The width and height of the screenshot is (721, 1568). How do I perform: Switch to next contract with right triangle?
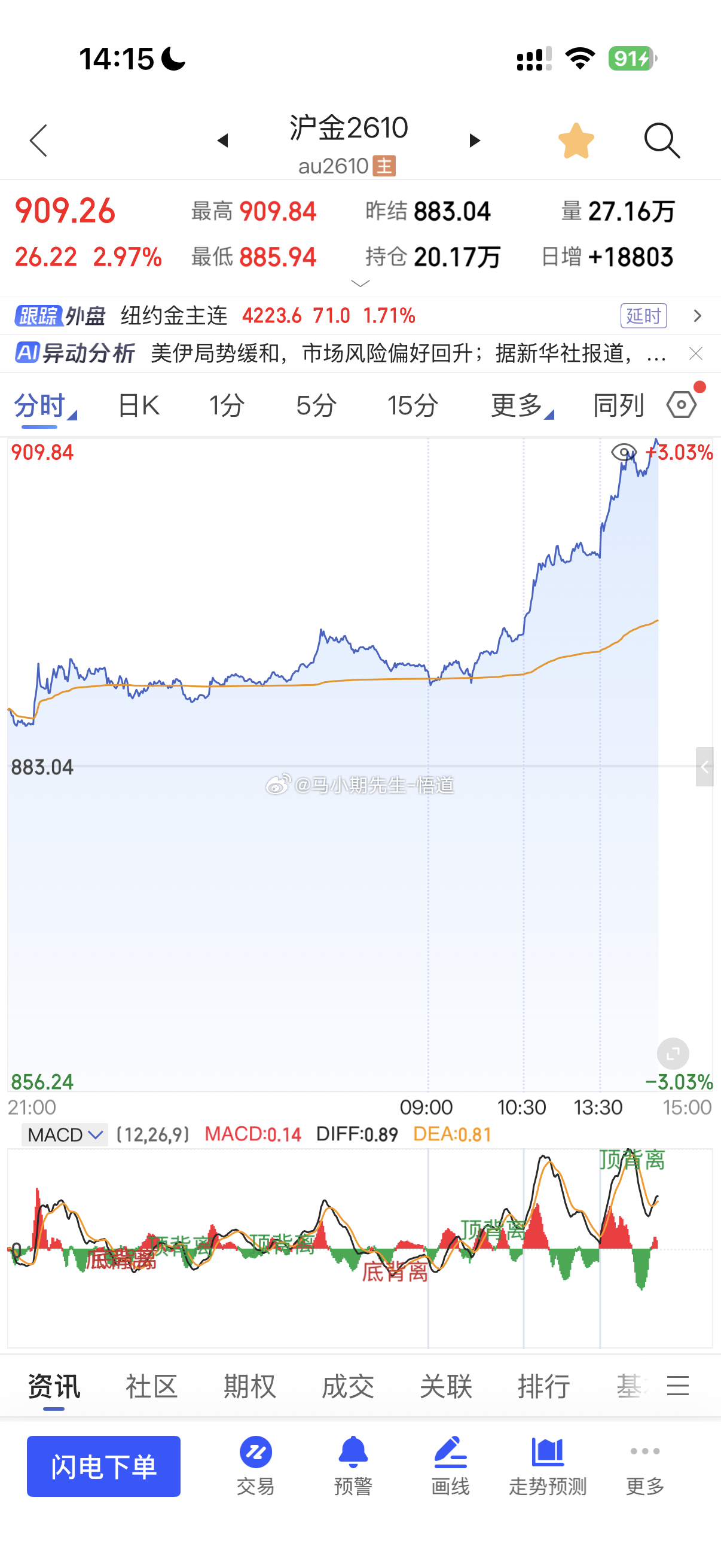[x=475, y=141]
